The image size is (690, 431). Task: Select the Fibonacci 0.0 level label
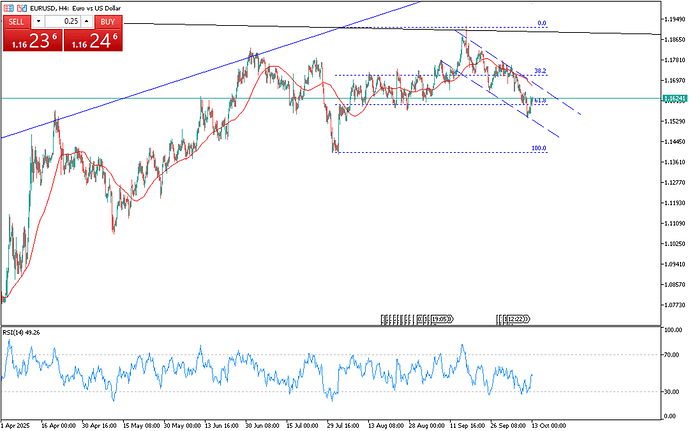point(541,23)
